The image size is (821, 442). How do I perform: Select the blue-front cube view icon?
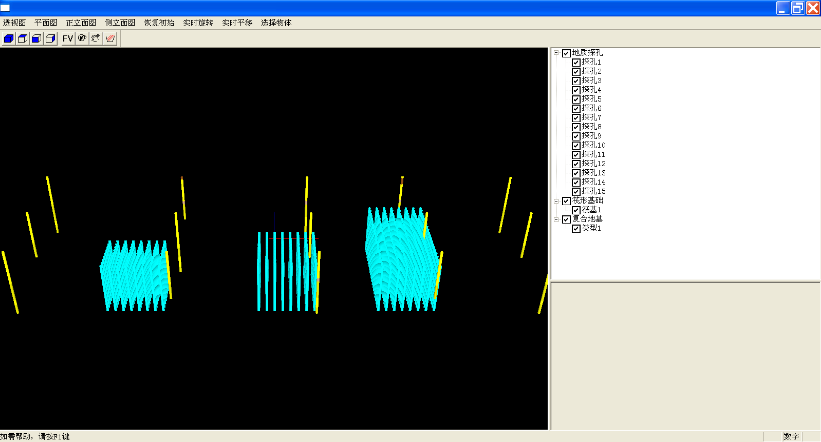click(37, 39)
